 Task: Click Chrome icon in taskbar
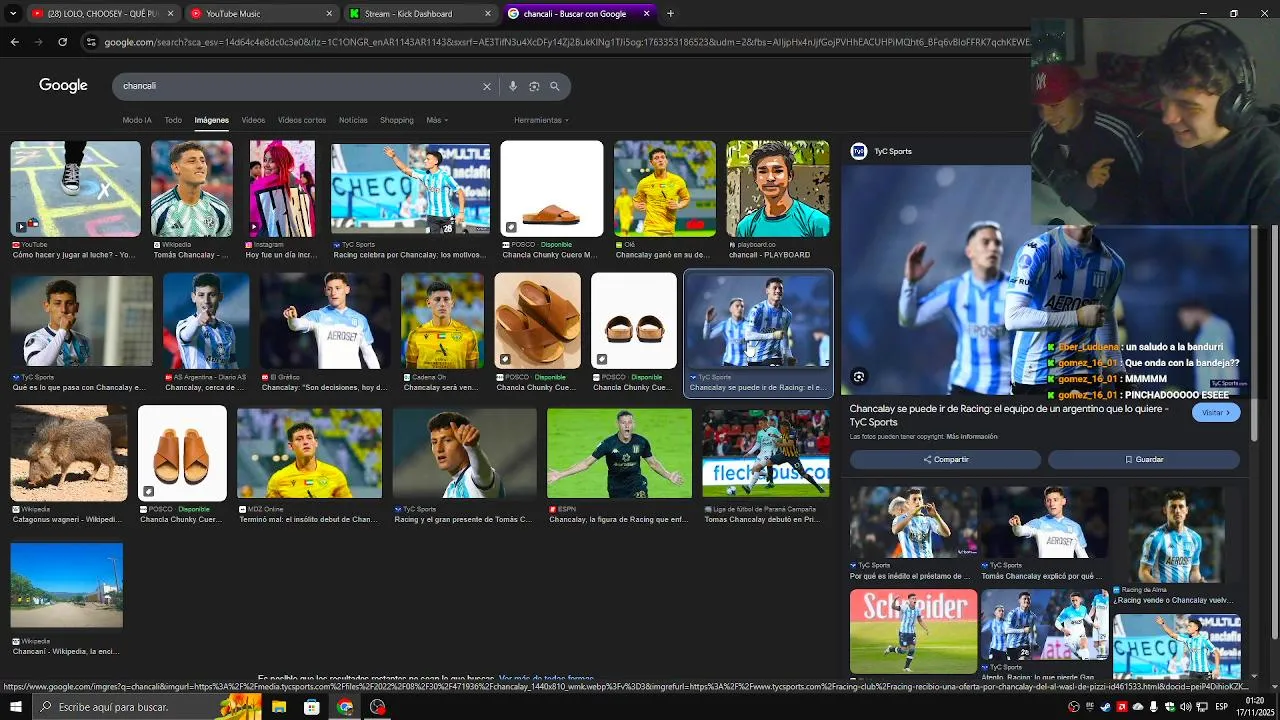[x=345, y=707]
